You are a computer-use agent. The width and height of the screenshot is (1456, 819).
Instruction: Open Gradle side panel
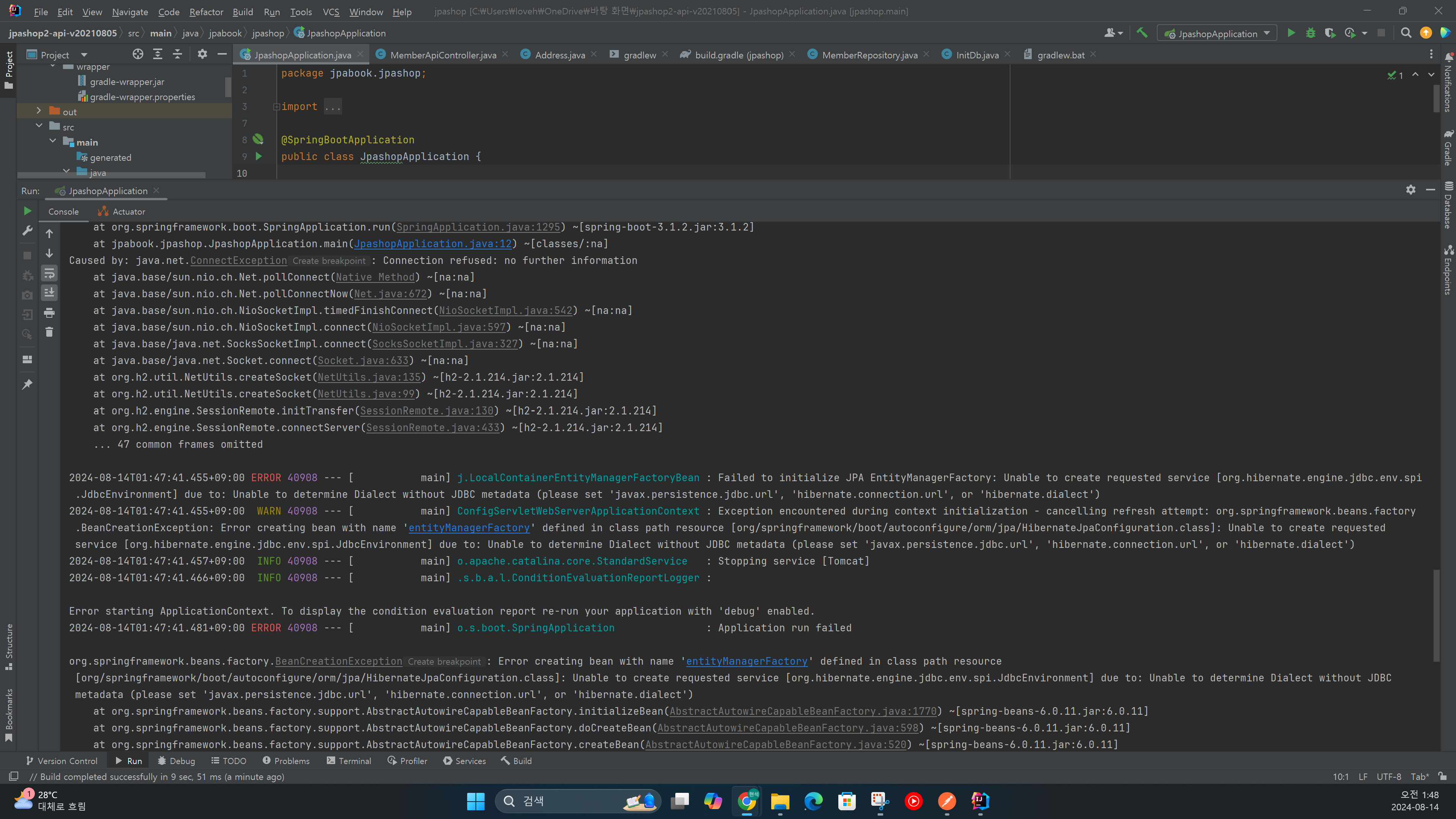tap(1449, 148)
